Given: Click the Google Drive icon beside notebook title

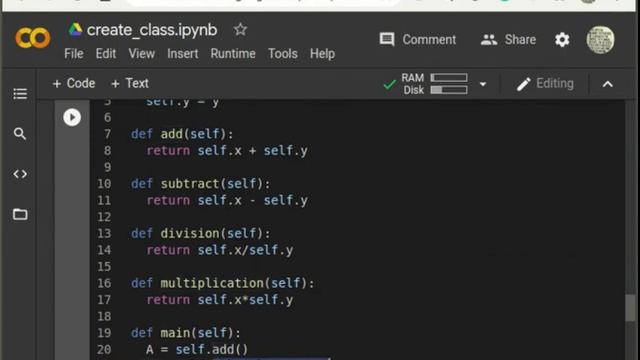Looking at the screenshot, I should [x=75, y=30].
